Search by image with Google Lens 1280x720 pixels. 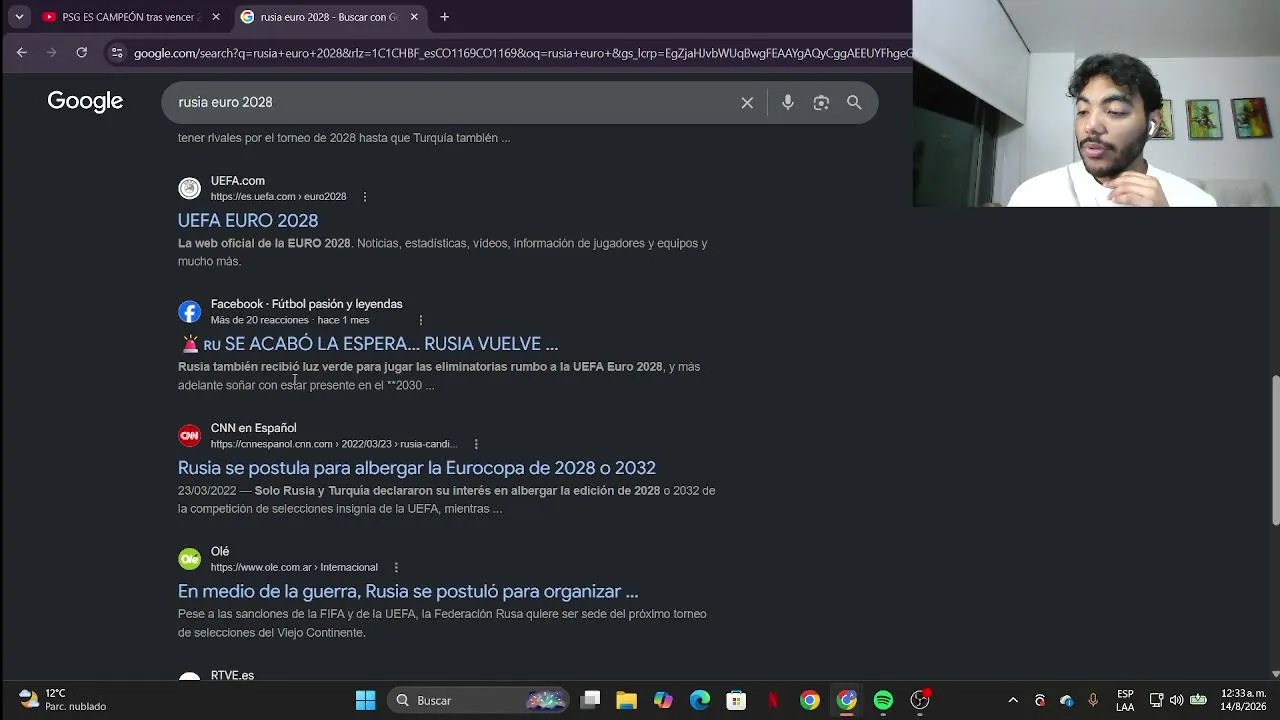(821, 102)
